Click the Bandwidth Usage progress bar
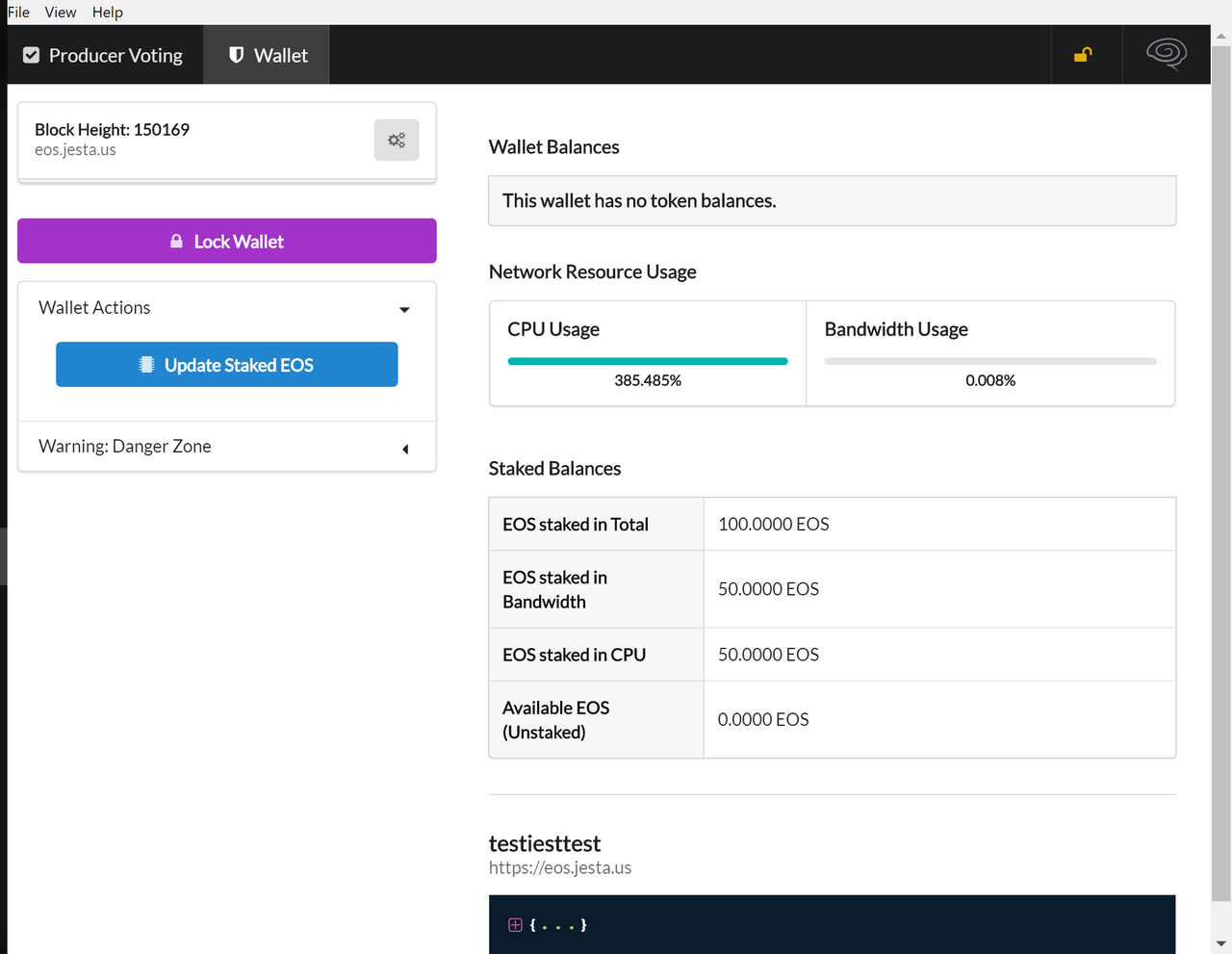1232x954 pixels. (x=990, y=361)
